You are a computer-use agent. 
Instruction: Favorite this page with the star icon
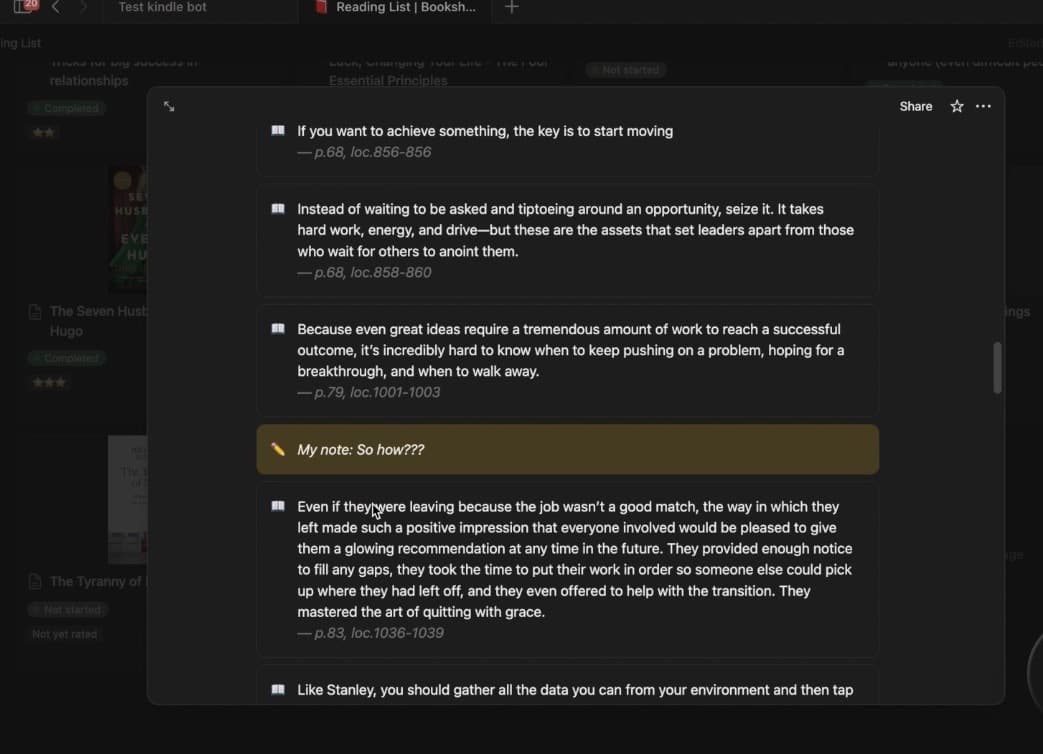coord(956,106)
